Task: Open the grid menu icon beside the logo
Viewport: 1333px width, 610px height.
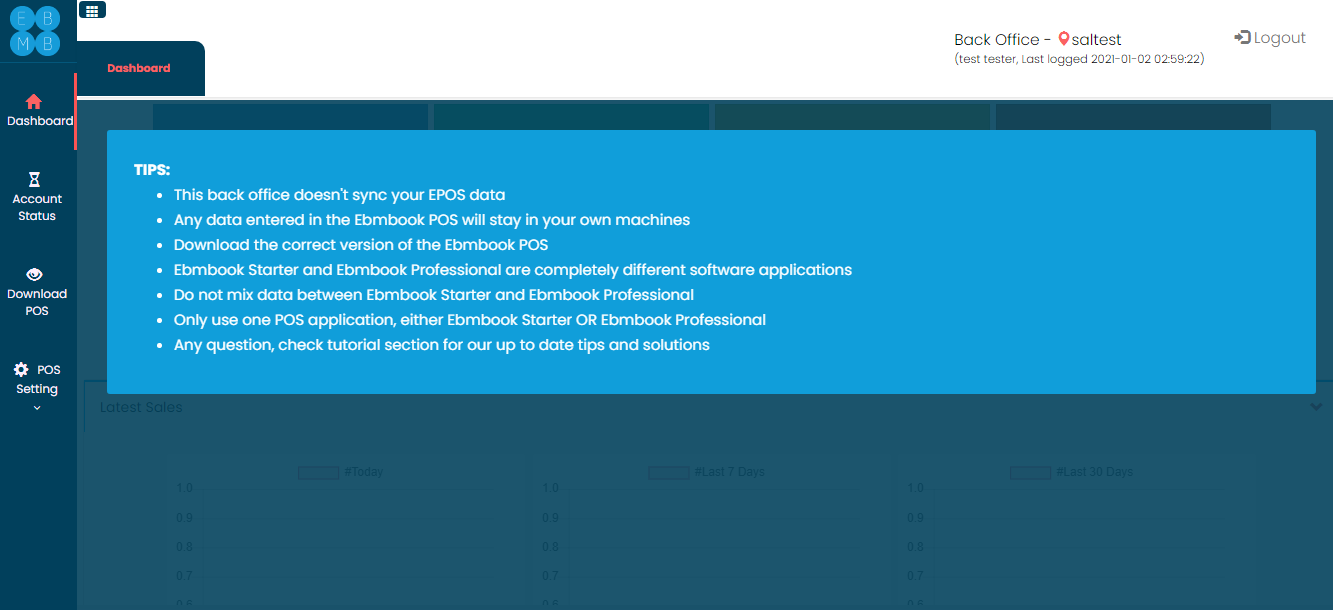Action: pyautogui.click(x=92, y=10)
